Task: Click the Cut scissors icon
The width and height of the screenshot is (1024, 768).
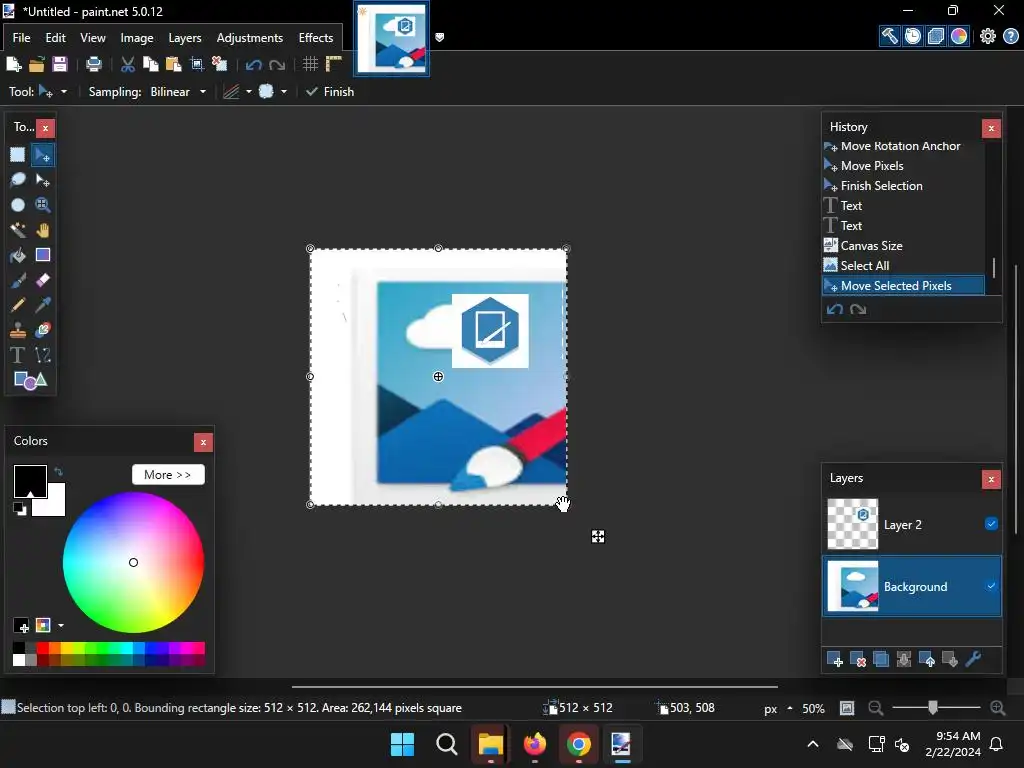Action: tap(128, 64)
